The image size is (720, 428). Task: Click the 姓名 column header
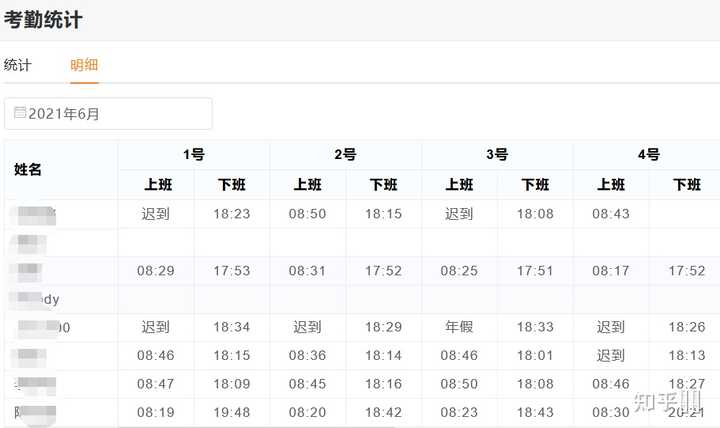coord(28,170)
